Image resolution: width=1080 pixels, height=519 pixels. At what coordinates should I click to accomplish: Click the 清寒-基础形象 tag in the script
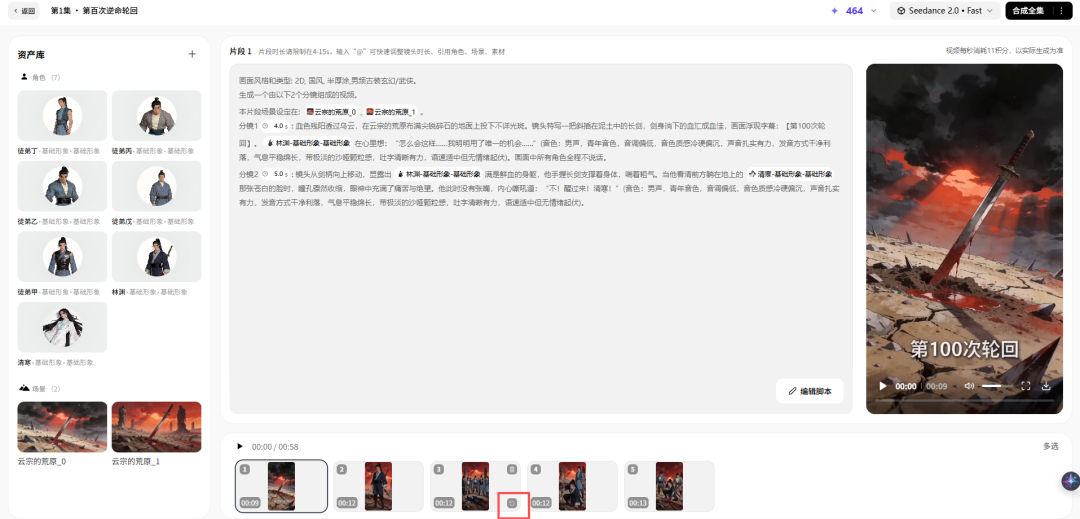coord(791,174)
